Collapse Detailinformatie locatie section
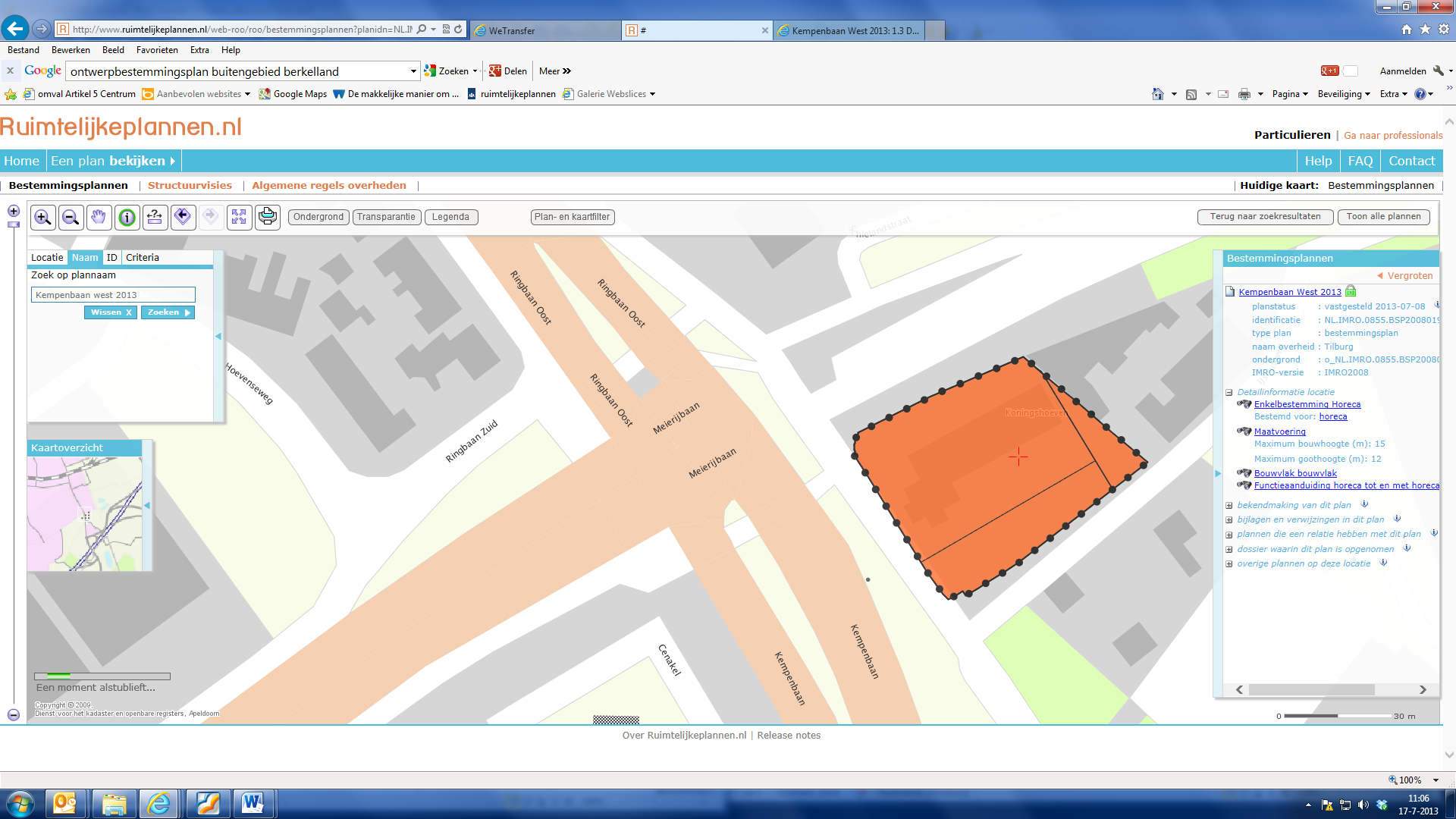This screenshot has height=819, width=1456. click(x=1229, y=393)
